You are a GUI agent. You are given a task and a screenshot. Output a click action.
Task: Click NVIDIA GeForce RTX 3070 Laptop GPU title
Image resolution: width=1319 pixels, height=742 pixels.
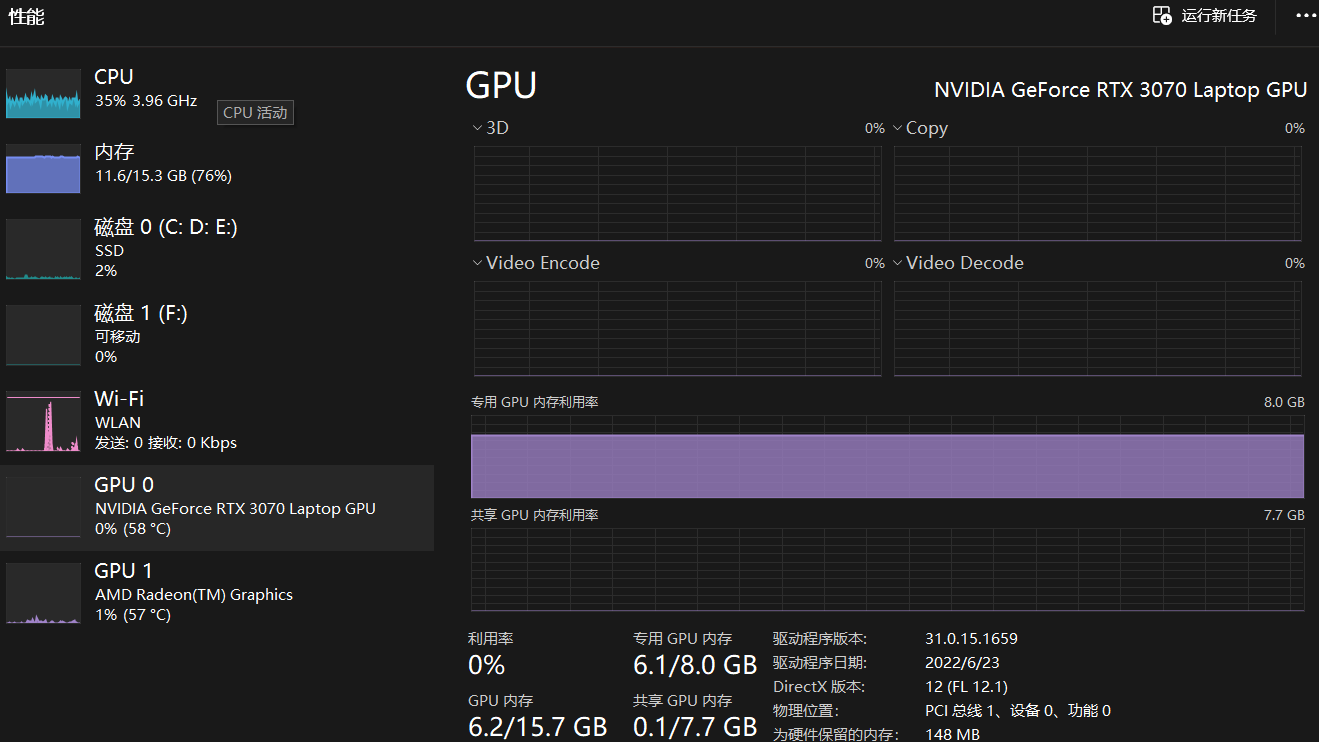pos(1120,90)
